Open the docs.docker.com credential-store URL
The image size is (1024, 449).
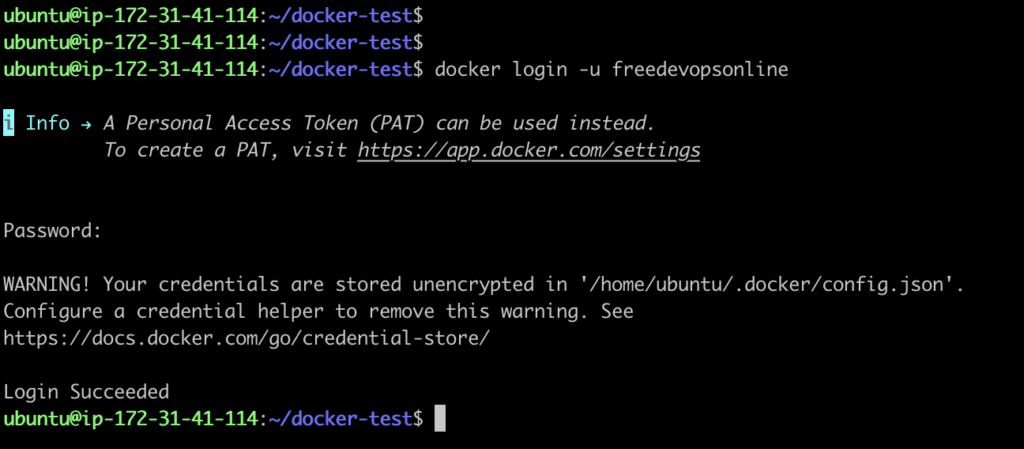click(246, 339)
